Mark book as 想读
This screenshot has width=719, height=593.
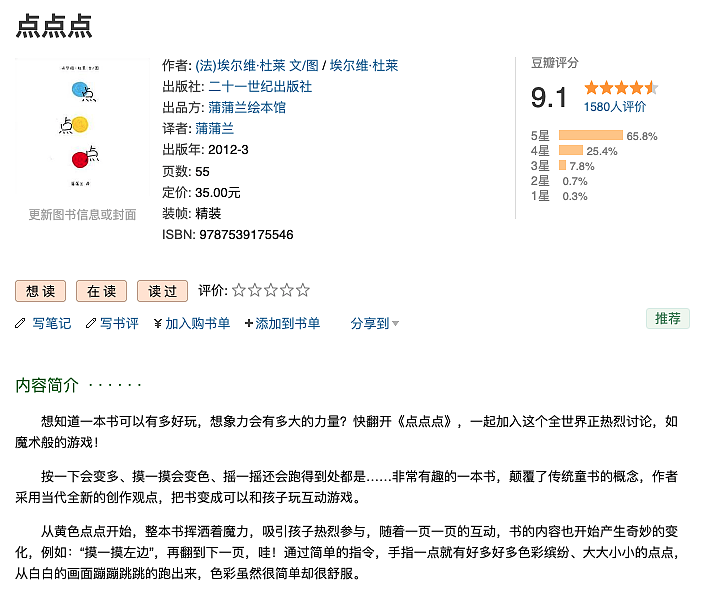pos(41,291)
